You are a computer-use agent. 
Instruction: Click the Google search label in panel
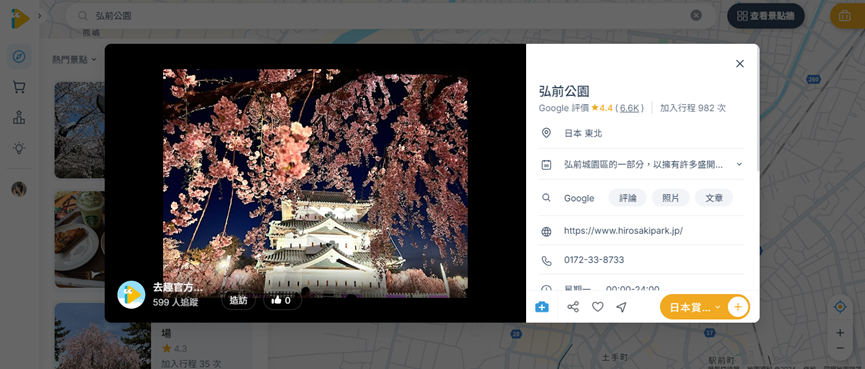[579, 199]
